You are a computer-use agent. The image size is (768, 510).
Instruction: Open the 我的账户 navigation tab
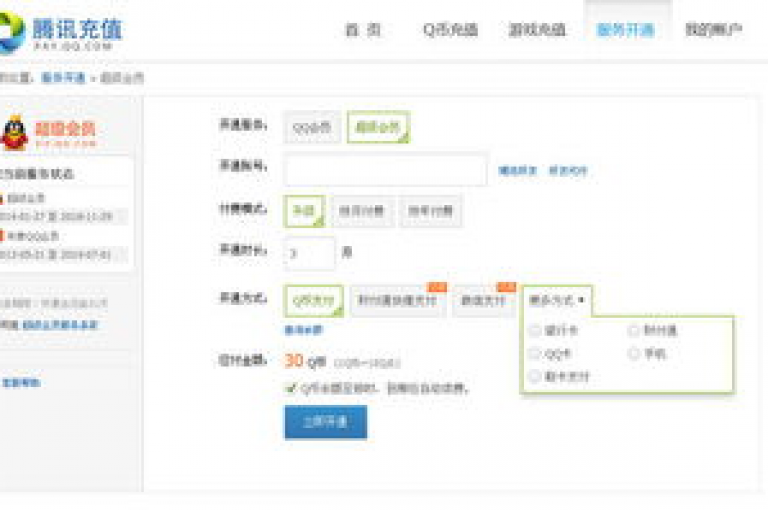(x=713, y=30)
